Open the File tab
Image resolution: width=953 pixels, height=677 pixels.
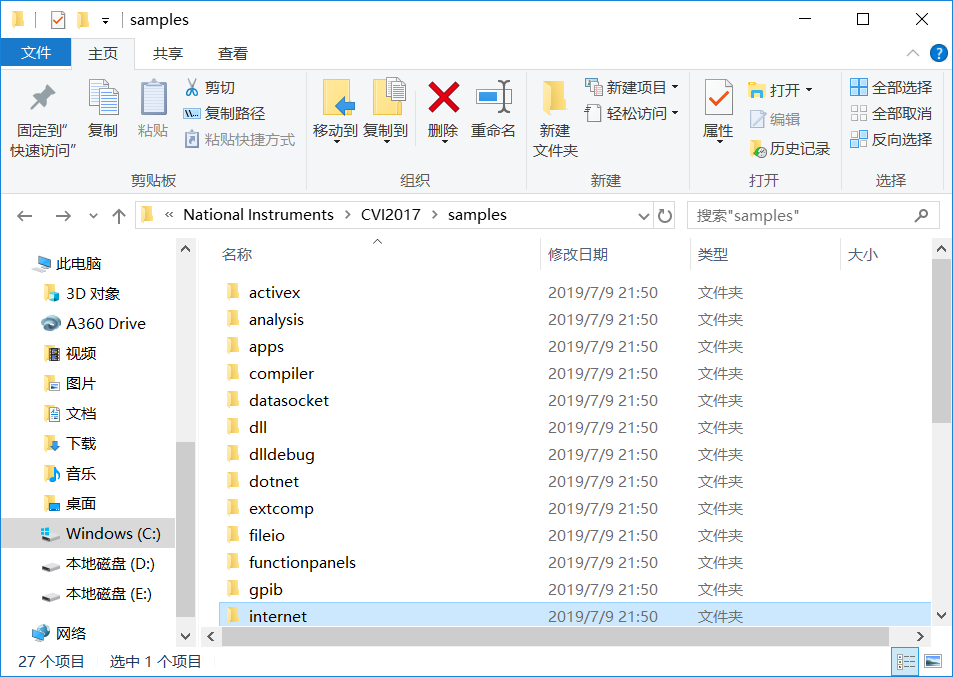(36, 53)
